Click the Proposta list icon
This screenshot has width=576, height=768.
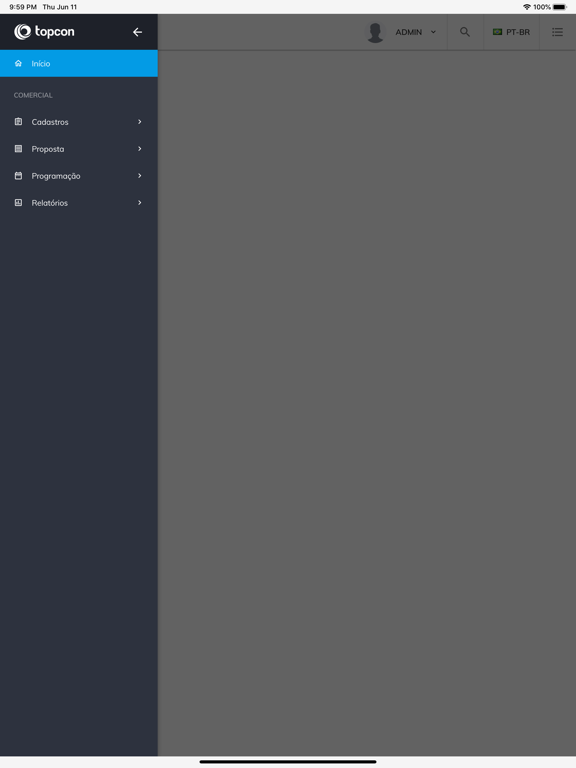click(x=18, y=148)
